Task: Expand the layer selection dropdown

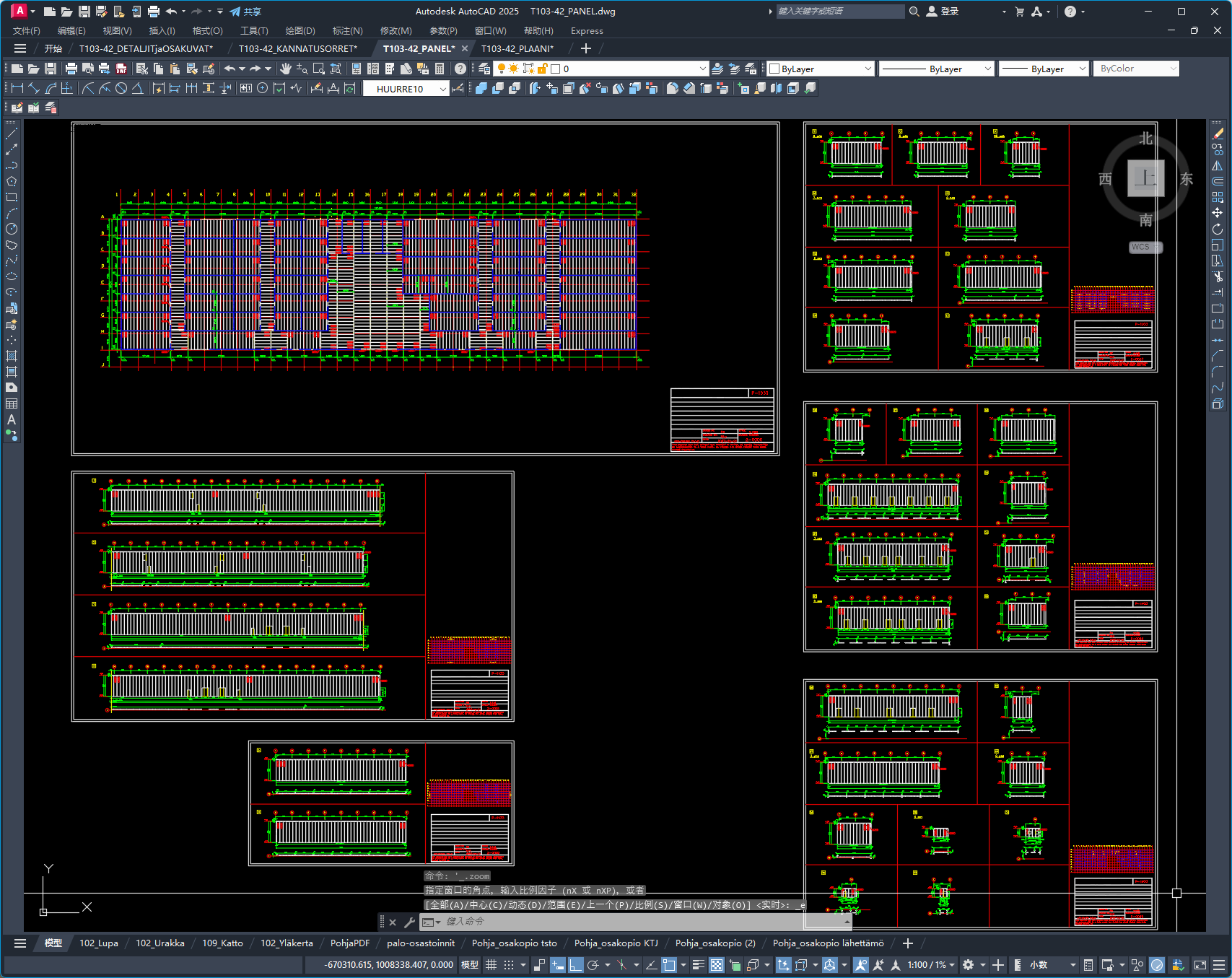Action: (702, 69)
